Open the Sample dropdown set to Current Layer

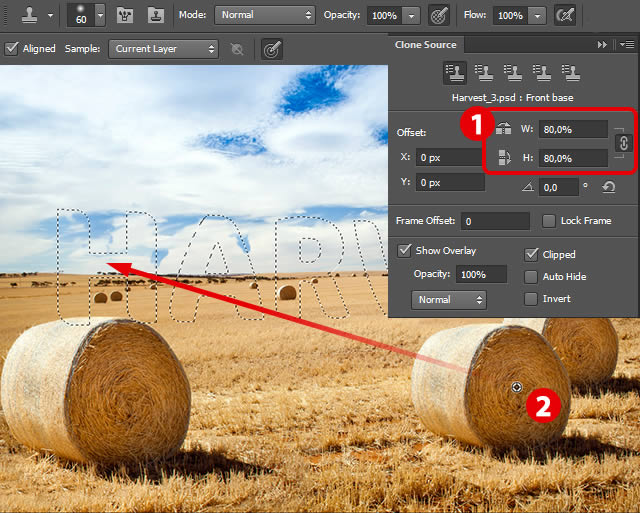pos(163,49)
